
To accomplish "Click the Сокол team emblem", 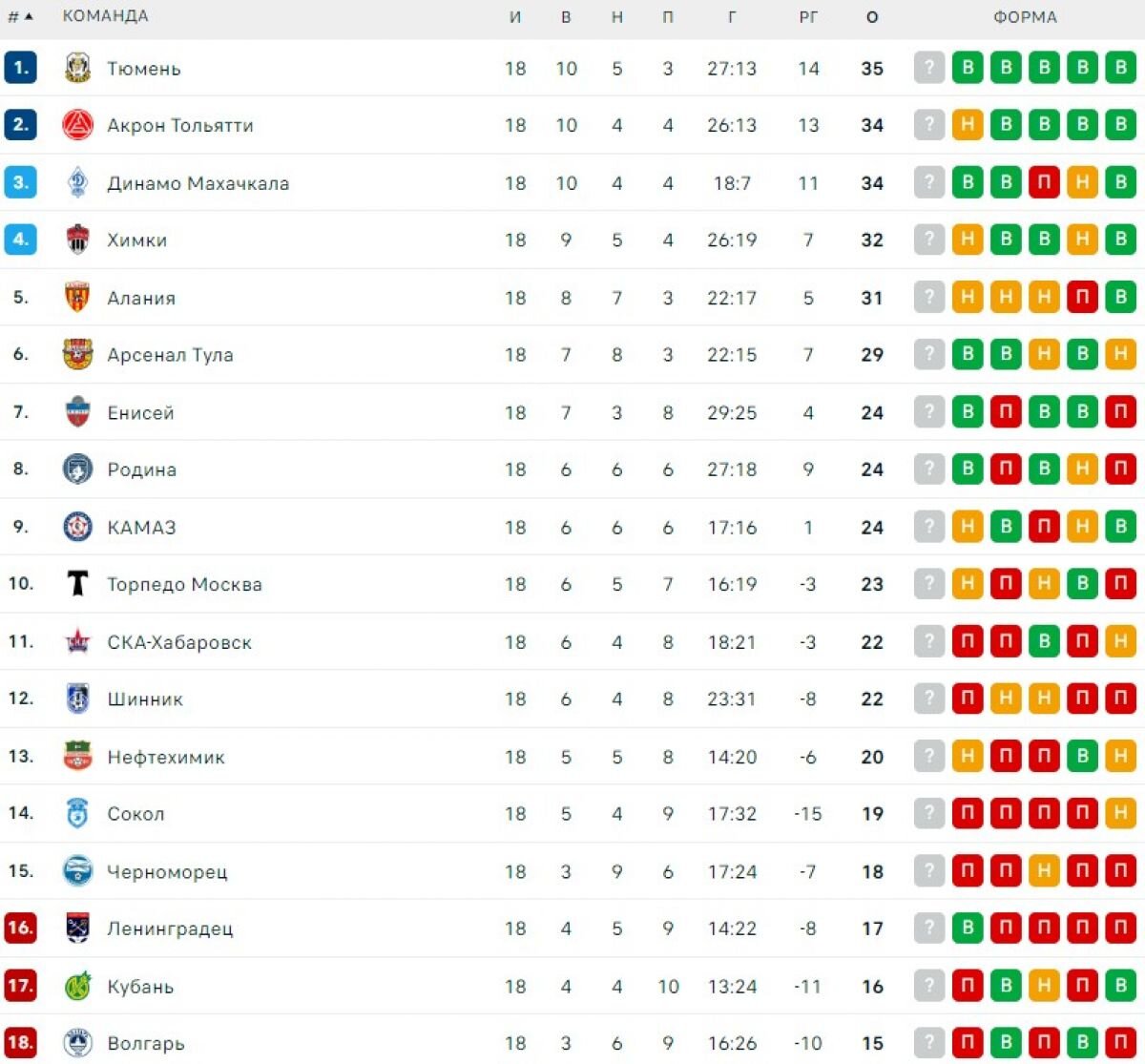I will pos(77,813).
